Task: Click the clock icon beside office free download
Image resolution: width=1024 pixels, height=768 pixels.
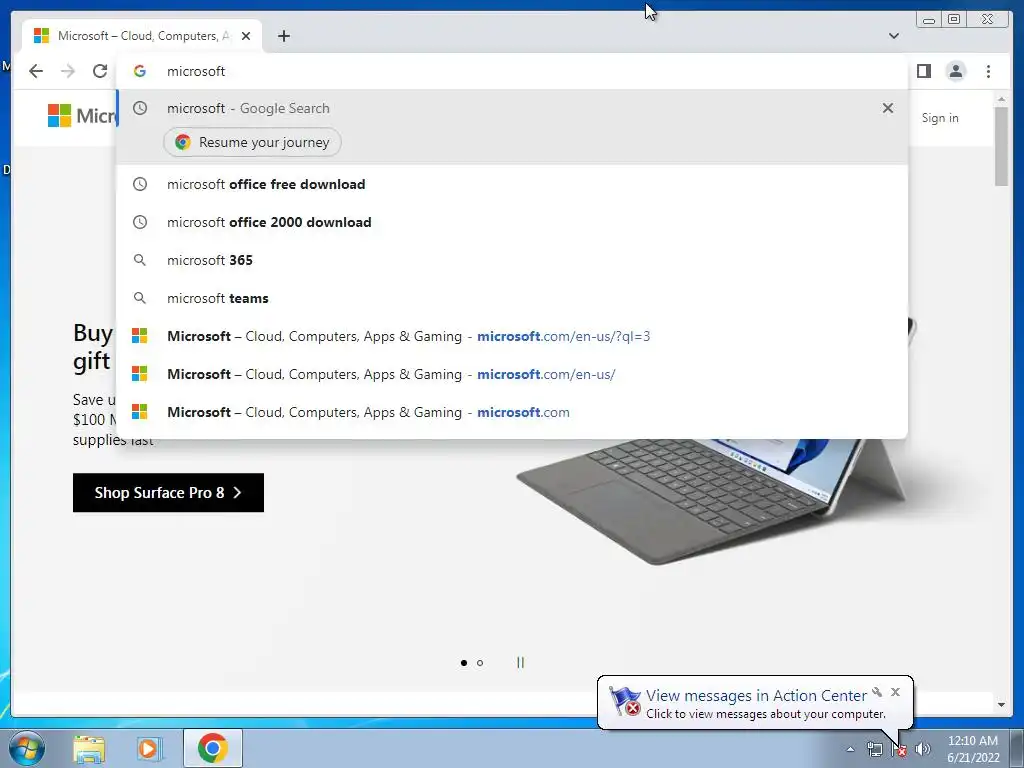Action: coord(140,184)
